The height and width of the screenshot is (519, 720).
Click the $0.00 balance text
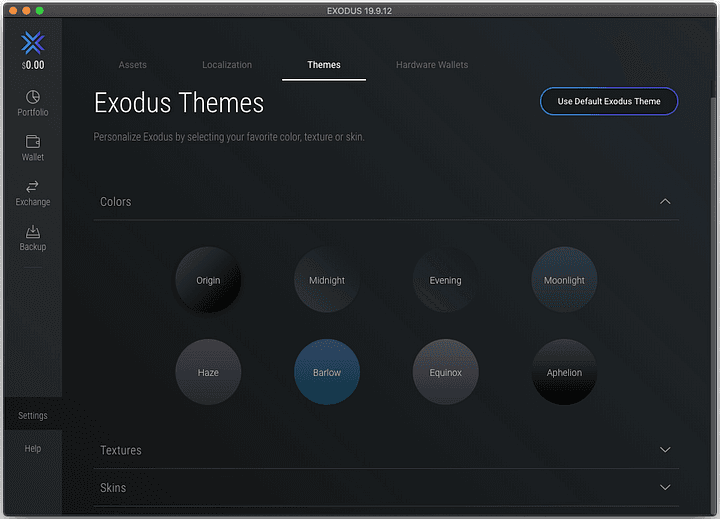[x=33, y=65]
